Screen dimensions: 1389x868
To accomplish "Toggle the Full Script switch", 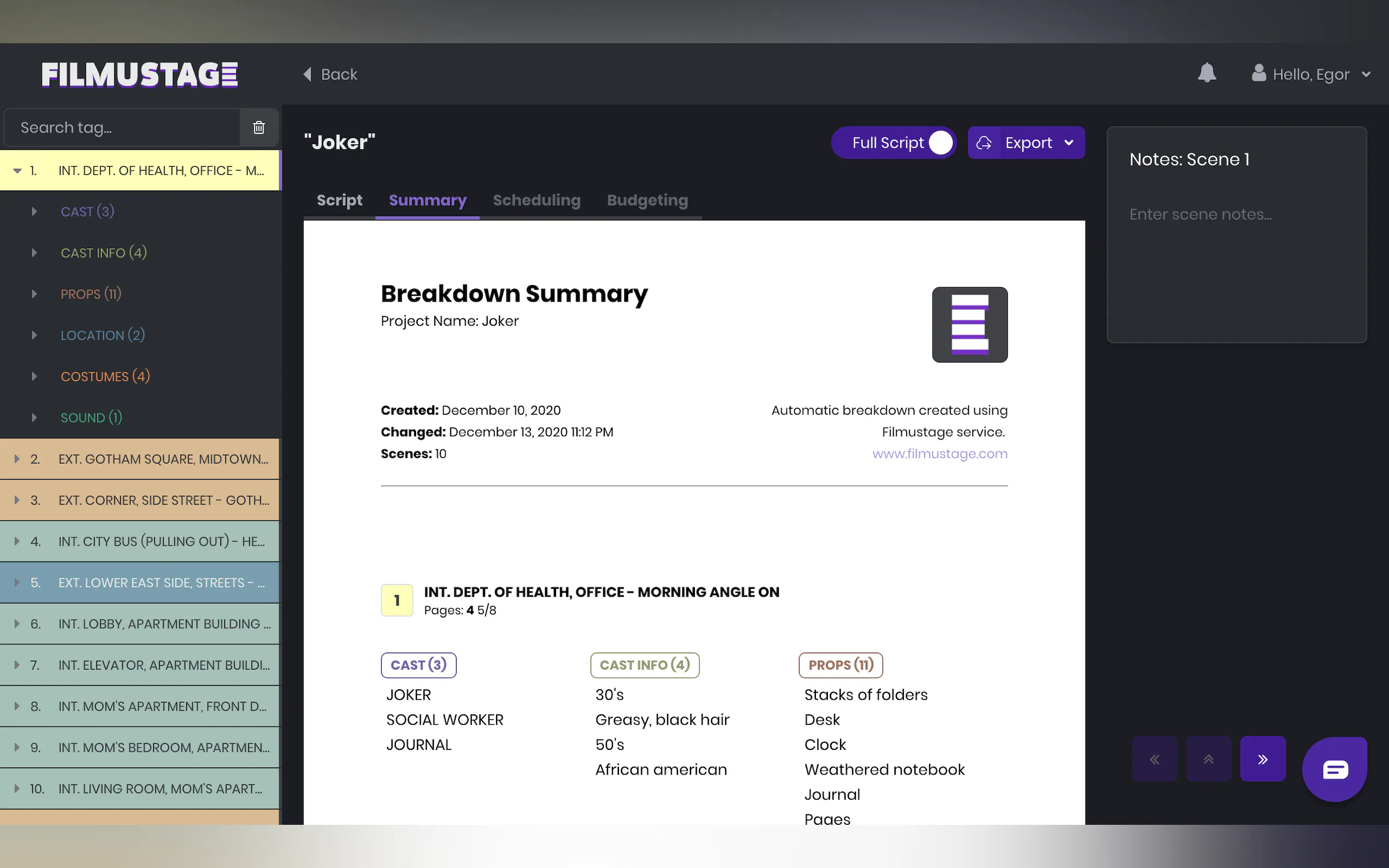I will pyautogui.click(x=940, y=143).
